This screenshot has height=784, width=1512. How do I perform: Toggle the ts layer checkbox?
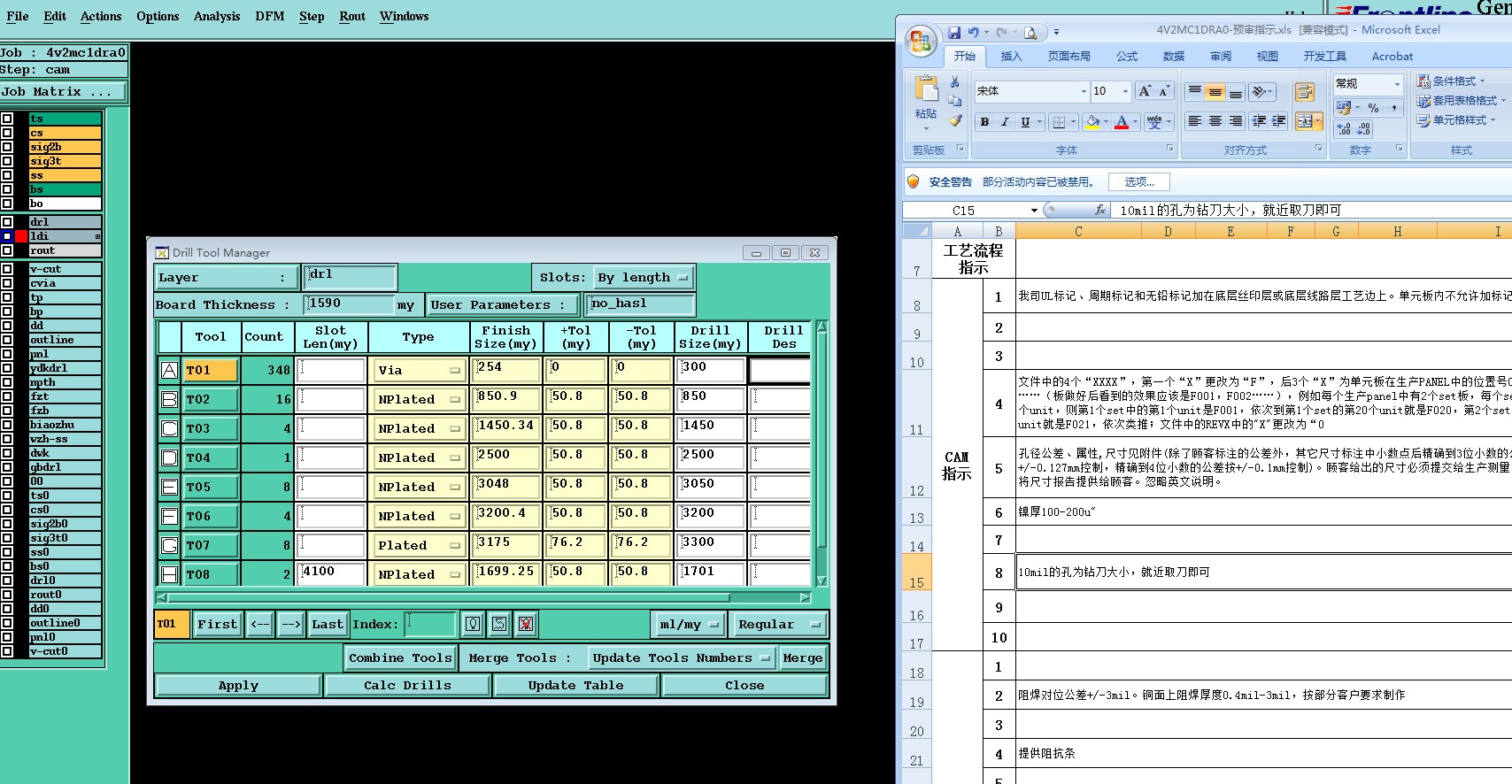coord(7,119)
